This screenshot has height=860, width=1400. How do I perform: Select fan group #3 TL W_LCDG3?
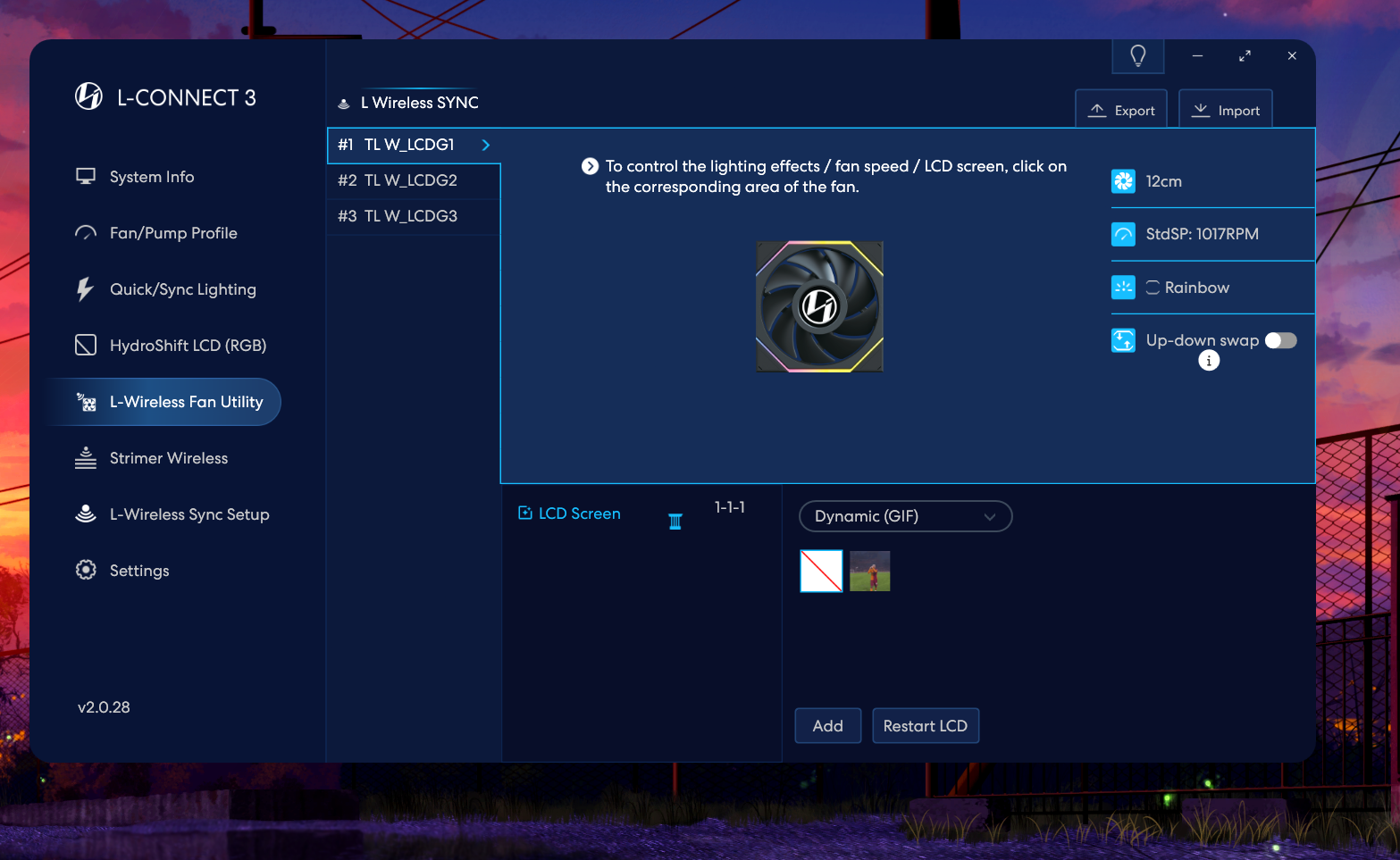pos(414,216)
